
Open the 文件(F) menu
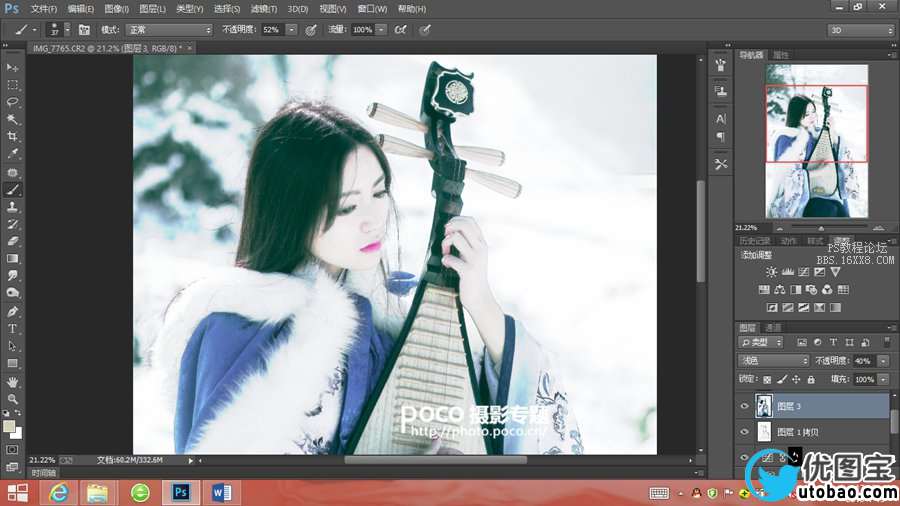(44, 9)
